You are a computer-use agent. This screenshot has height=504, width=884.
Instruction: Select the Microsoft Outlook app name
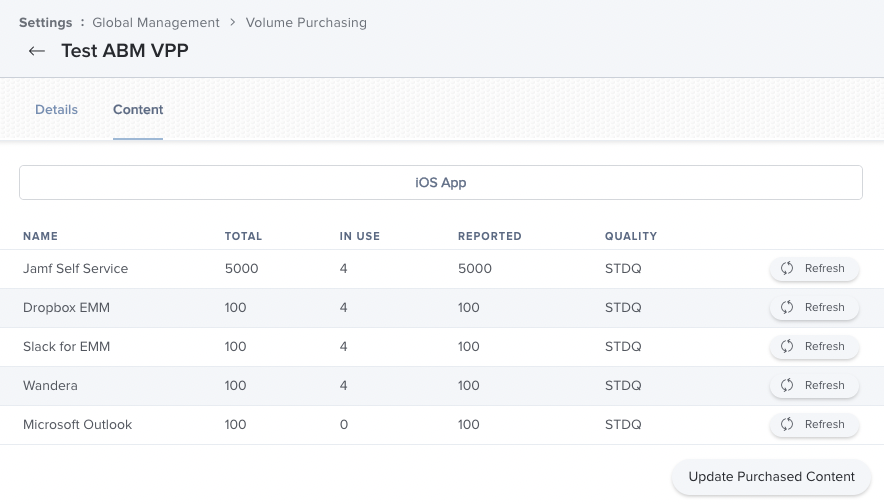point(78,424)
